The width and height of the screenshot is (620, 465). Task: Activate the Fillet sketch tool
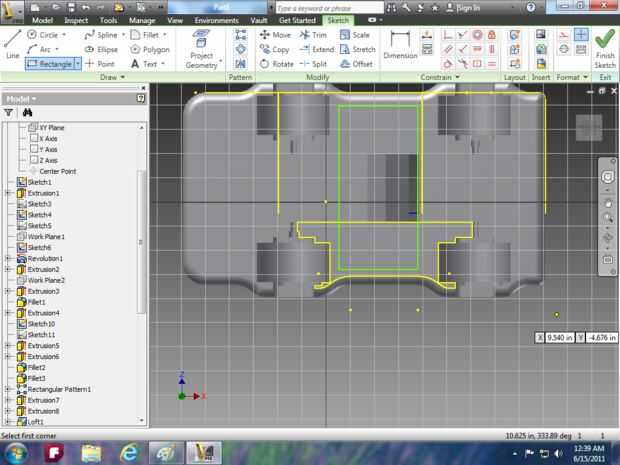pyautogui.click(x=147, y=35)
